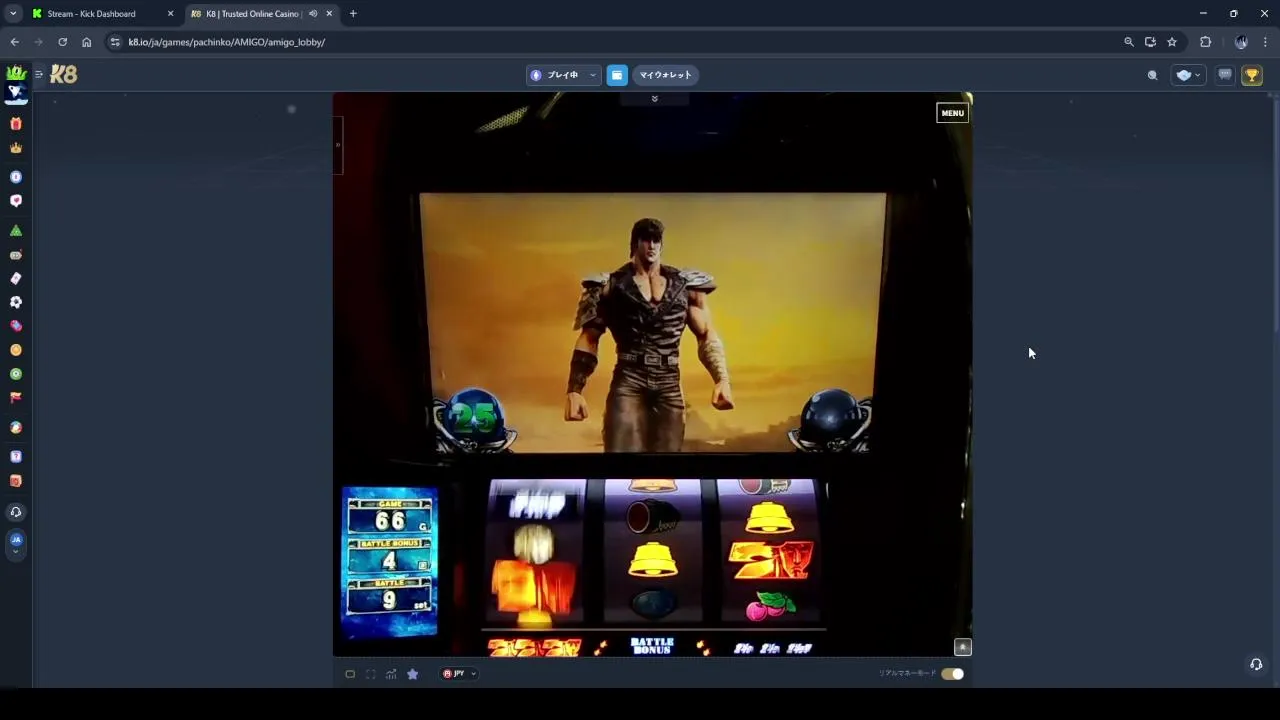Click the blue wallet icon button
This screenshot has height=720, width=1280.
point(617,75)
